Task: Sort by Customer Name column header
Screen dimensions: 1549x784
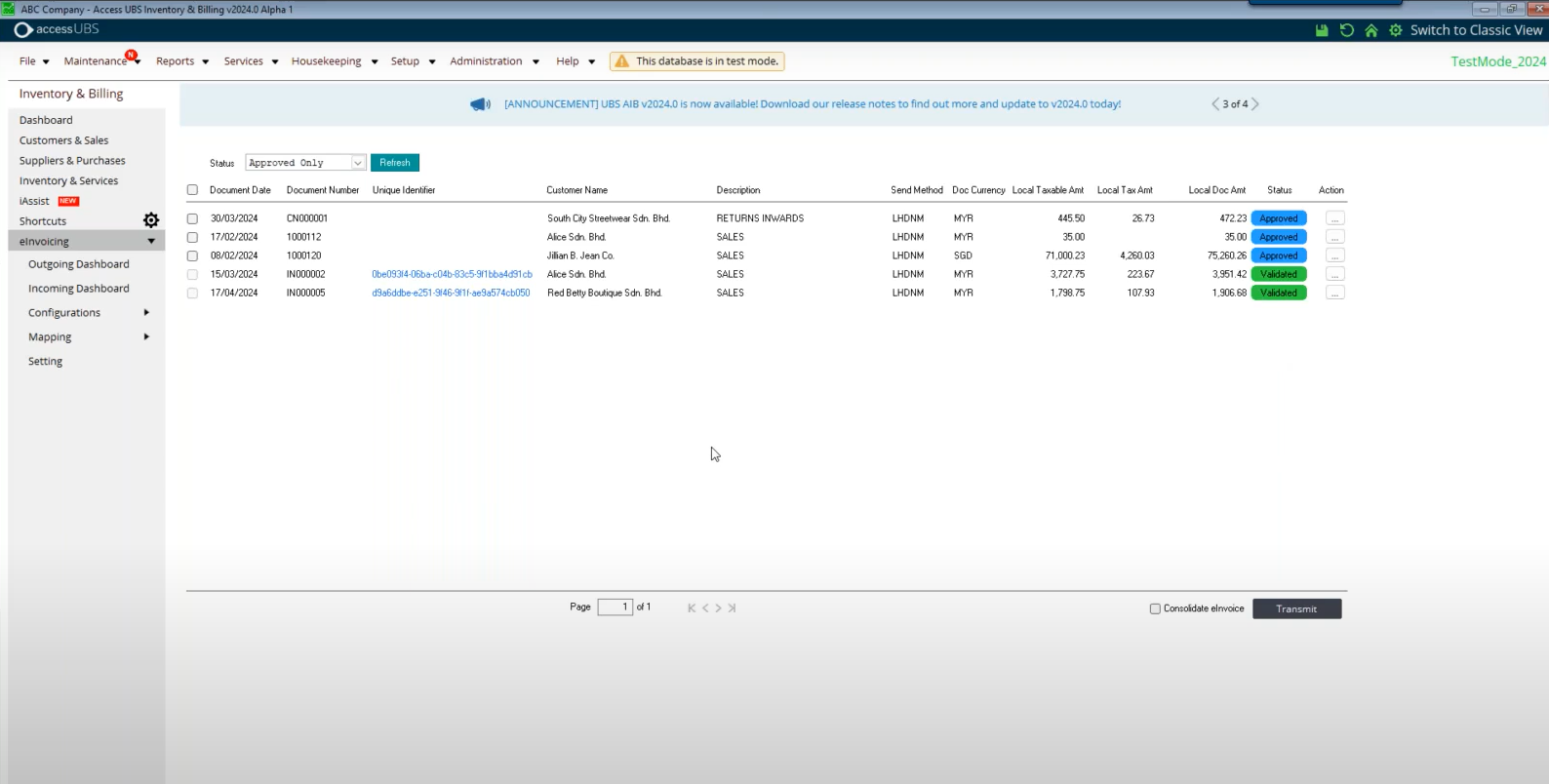Action: point(577,190)
